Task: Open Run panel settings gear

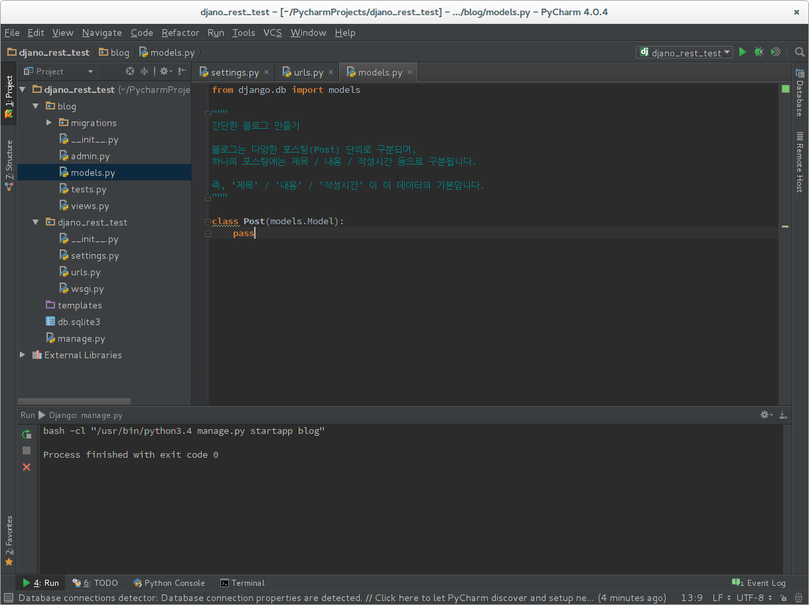Action: [x=766, y=415]
